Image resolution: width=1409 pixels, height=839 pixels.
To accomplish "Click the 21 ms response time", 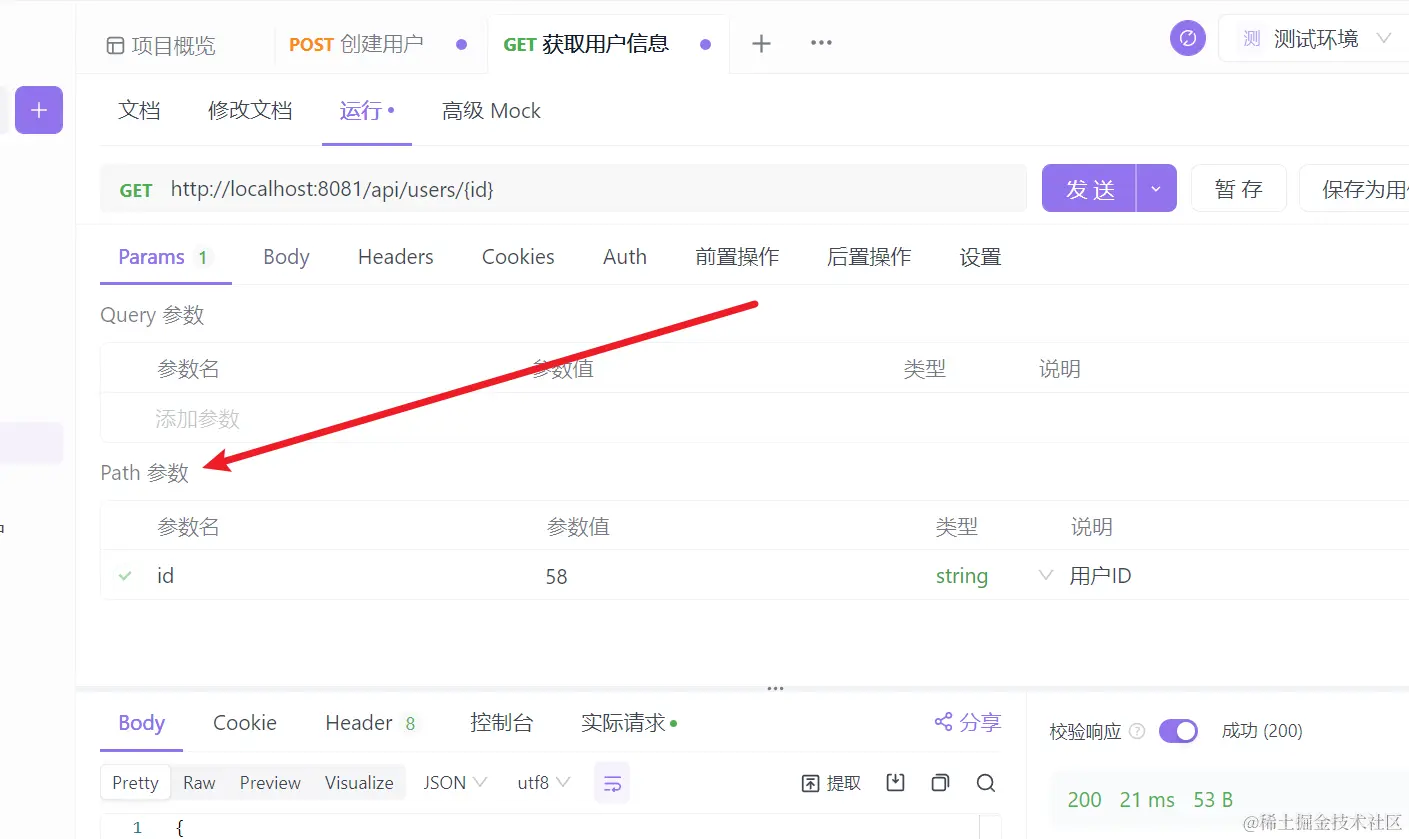I will [x=1147, y=800].
